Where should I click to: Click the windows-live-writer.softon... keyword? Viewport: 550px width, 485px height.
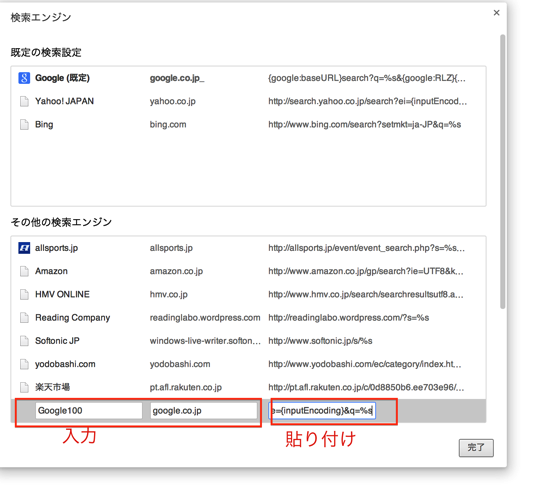click(x=205, y=341)
